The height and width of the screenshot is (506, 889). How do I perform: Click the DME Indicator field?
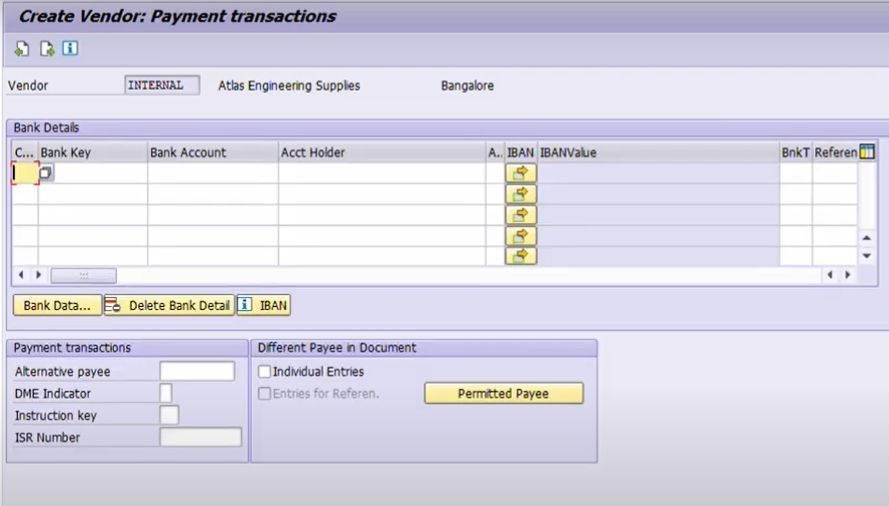point(166,393)
